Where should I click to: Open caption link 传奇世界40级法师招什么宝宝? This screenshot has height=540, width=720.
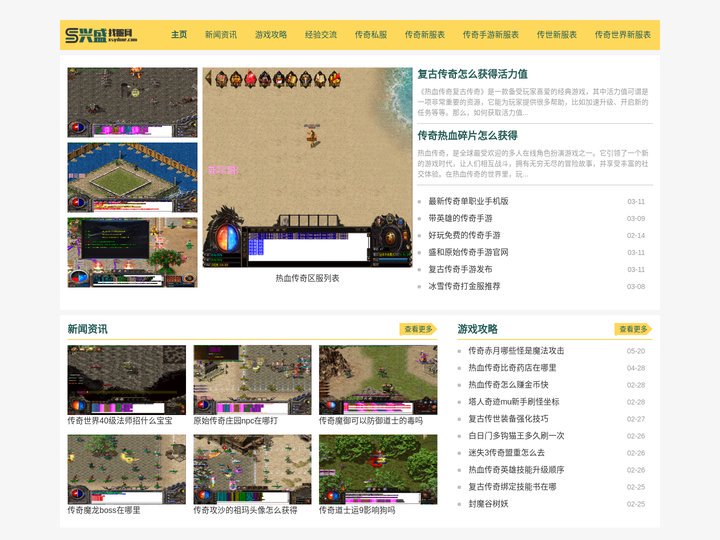120,421
